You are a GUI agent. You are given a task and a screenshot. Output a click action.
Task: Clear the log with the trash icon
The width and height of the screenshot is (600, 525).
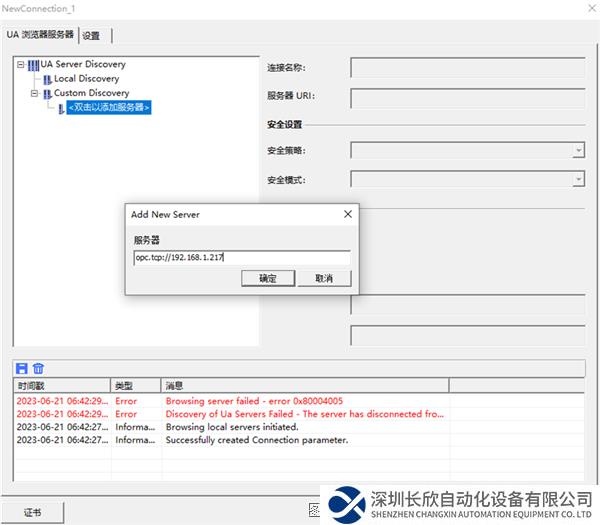38,369
